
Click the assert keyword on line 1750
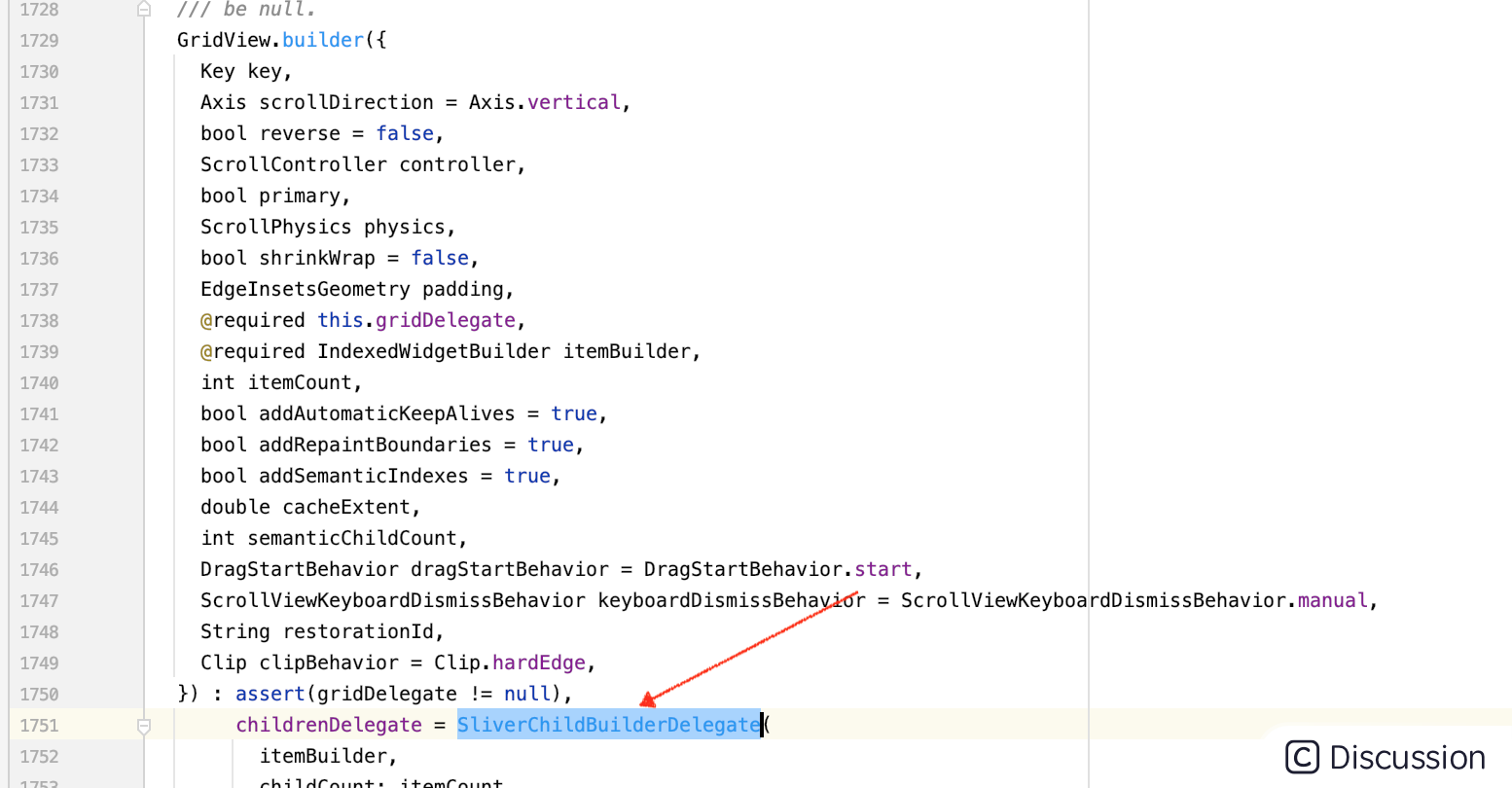point(270,694)
